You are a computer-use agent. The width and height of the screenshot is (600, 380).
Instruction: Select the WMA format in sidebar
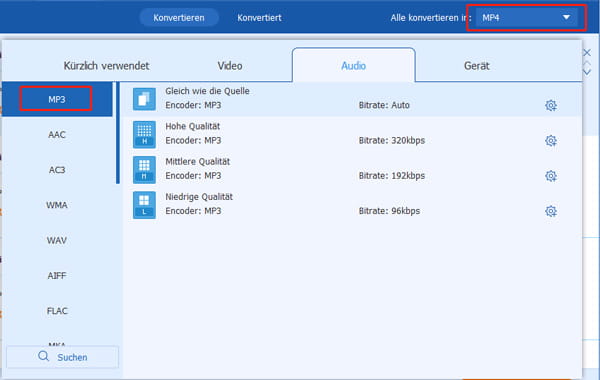pyautogui.click(x=57, y=205)
